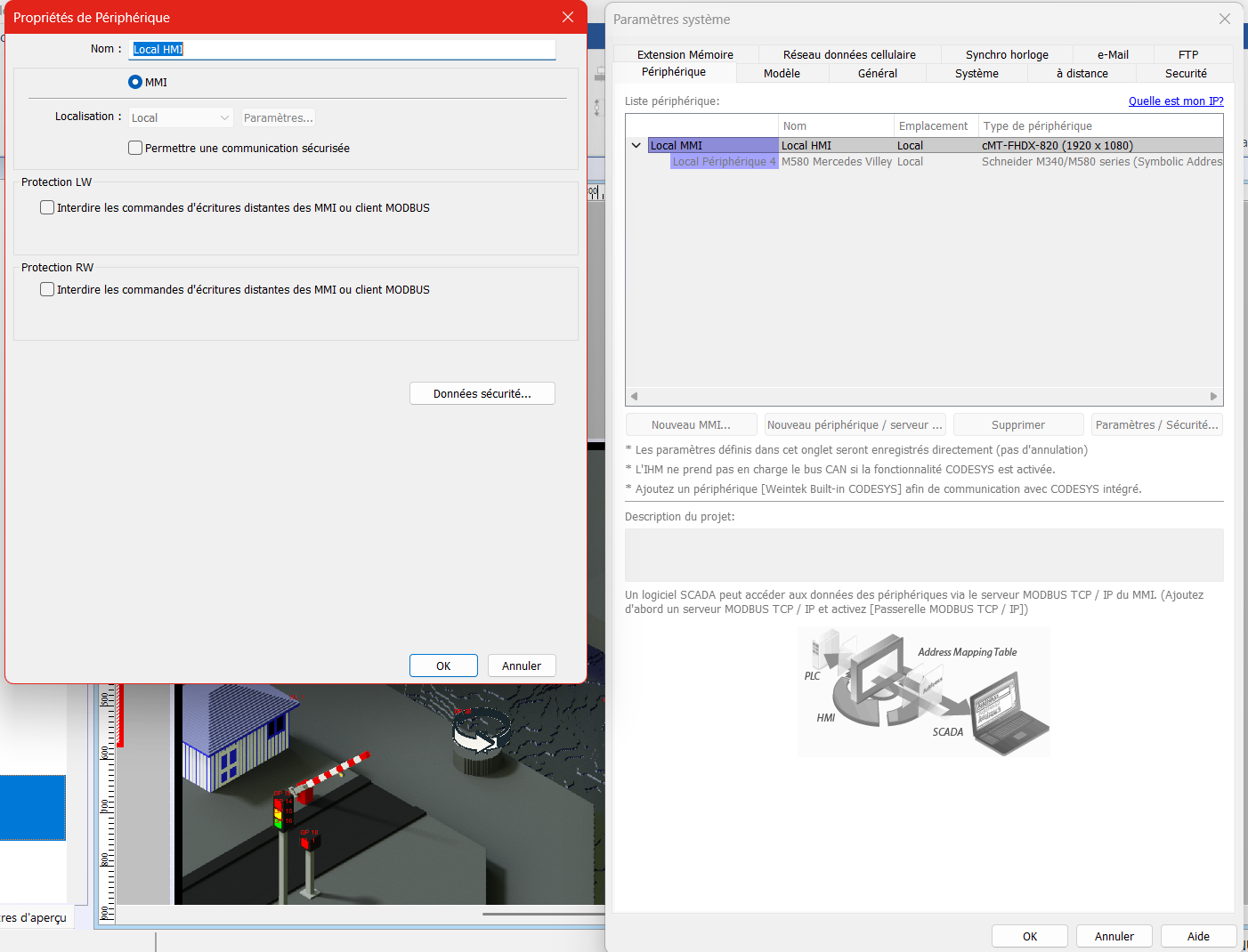The height and width of the screenshot is (952, 1248).
Task: Click inside the Nom text field
Action: click(342, 49)
